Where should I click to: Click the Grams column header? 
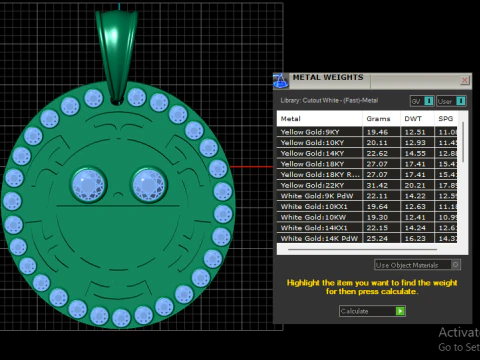point(381,119)
